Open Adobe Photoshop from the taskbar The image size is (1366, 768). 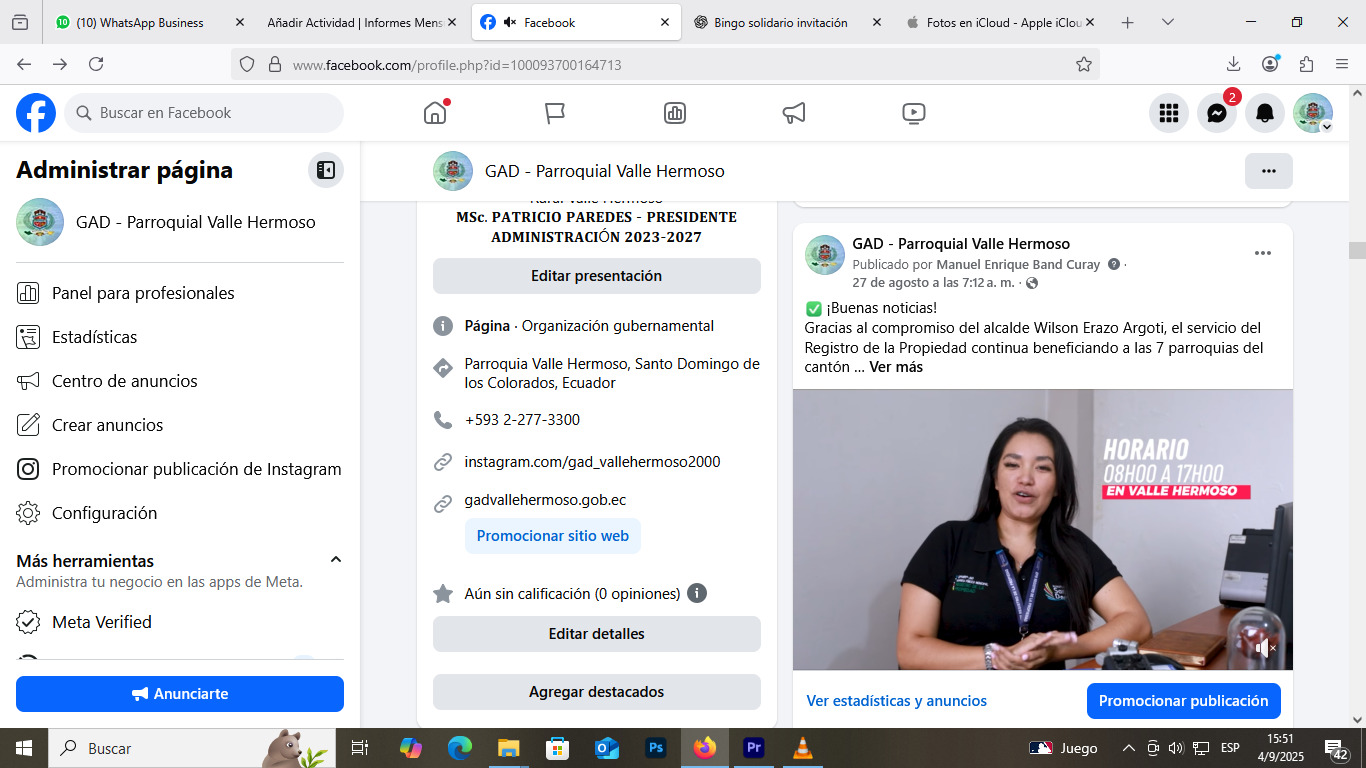coord(656,748)
